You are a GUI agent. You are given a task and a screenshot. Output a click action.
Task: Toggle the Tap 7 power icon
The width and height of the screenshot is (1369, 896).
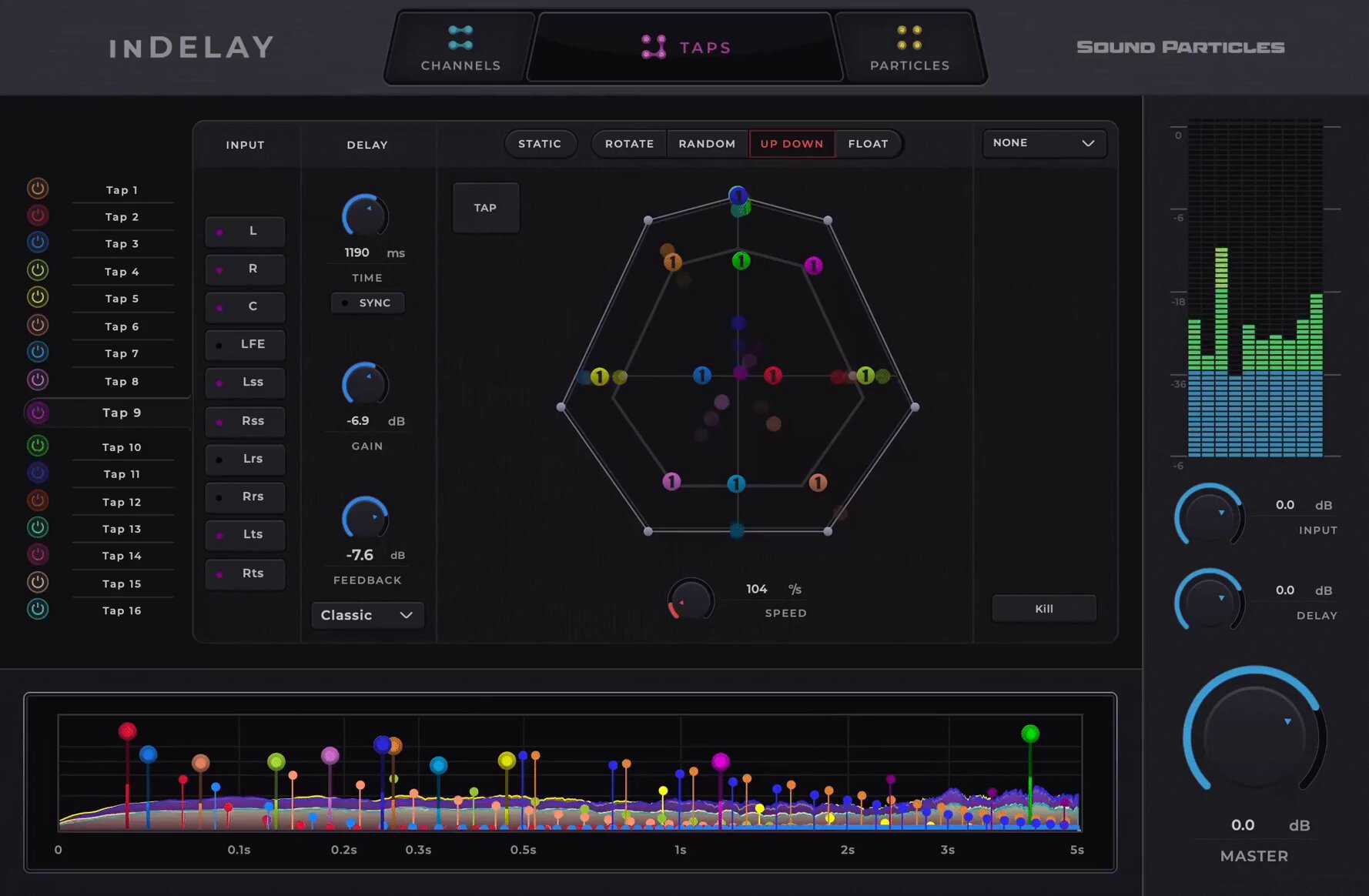pyautogui.click(x=38, y=353)
